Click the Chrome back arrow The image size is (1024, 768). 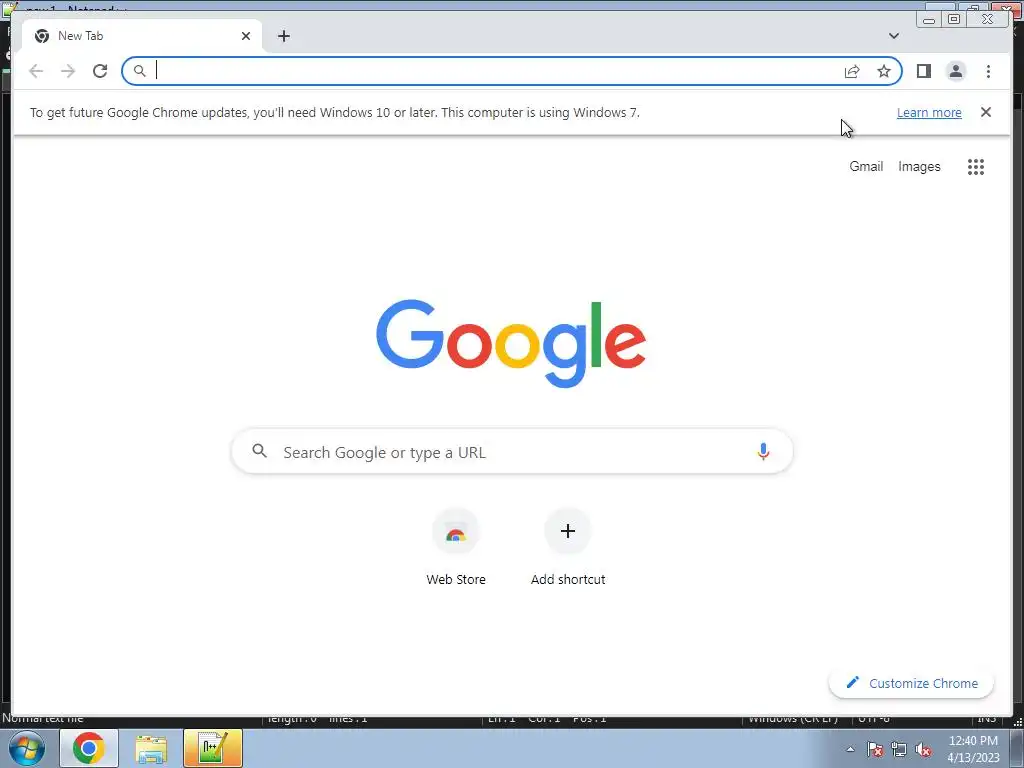pyautogui.click(x=36, y=71)
